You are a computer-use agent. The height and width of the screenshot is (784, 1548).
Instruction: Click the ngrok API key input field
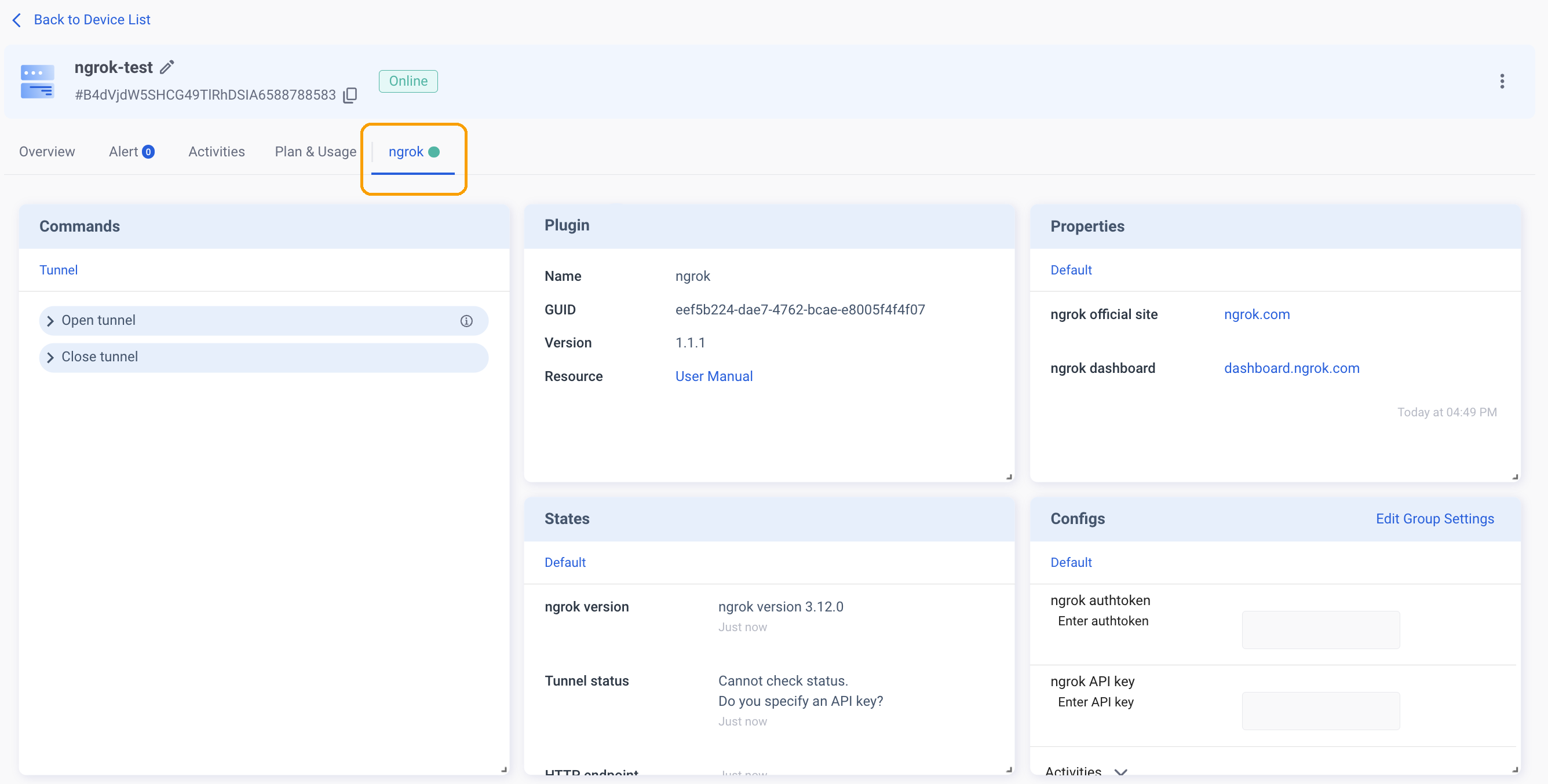click(1320, 711)
